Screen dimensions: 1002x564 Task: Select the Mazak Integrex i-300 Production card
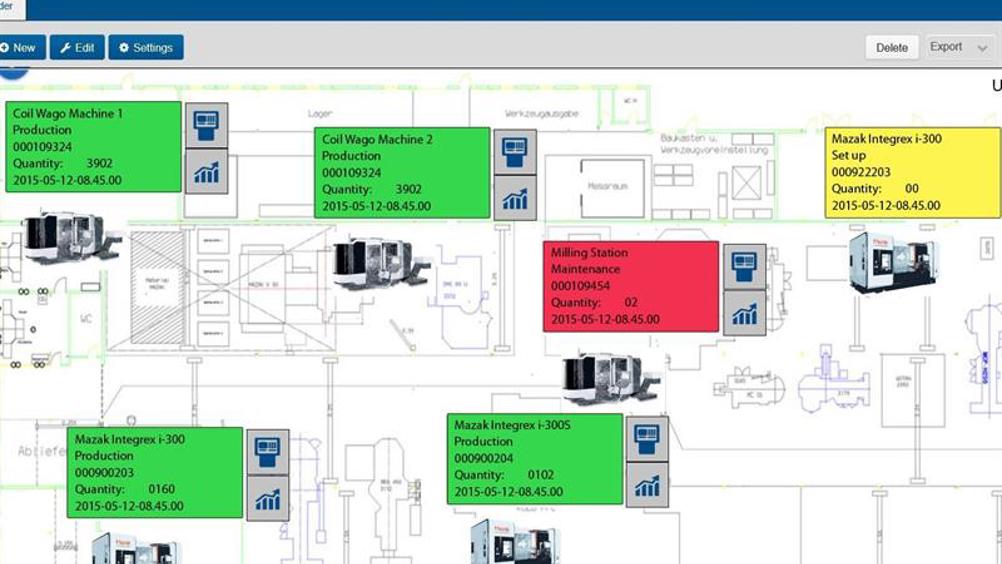[x=155, y=473]
